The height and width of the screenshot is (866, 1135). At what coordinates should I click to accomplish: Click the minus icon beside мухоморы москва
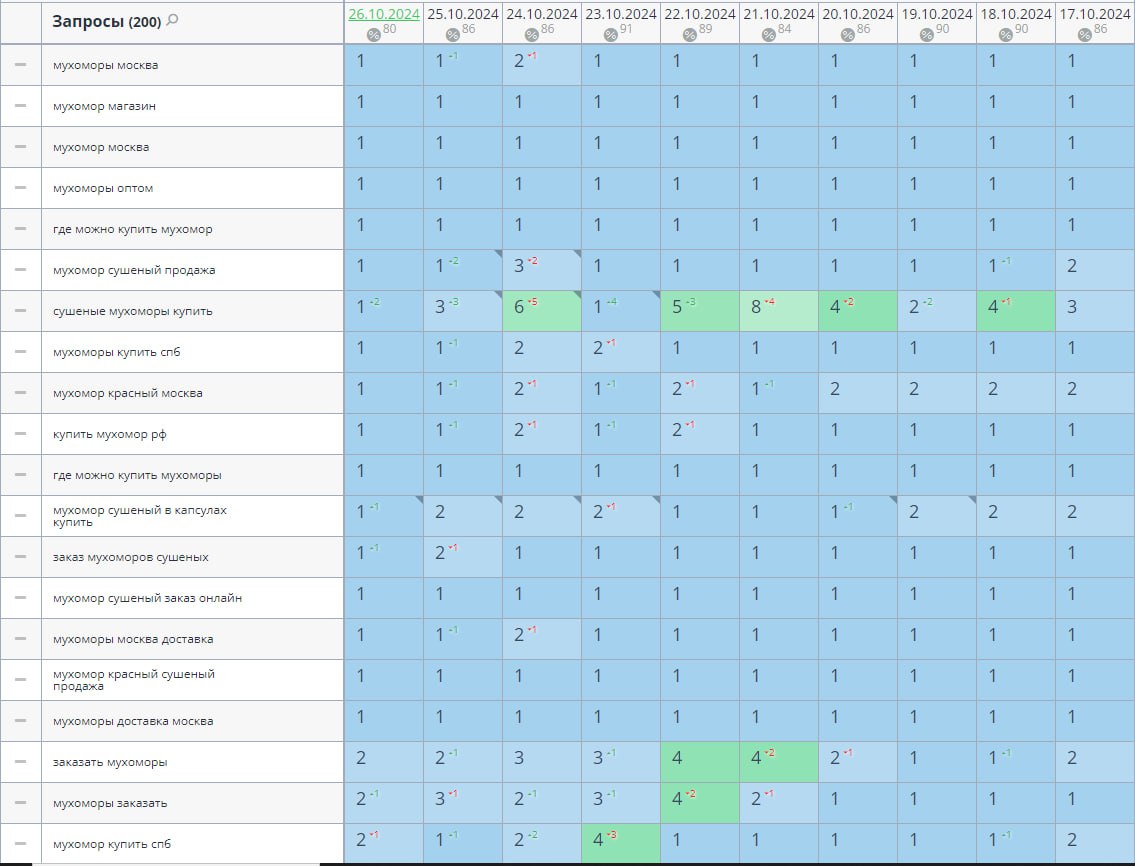pyautogui.click(x=20, y=65)
